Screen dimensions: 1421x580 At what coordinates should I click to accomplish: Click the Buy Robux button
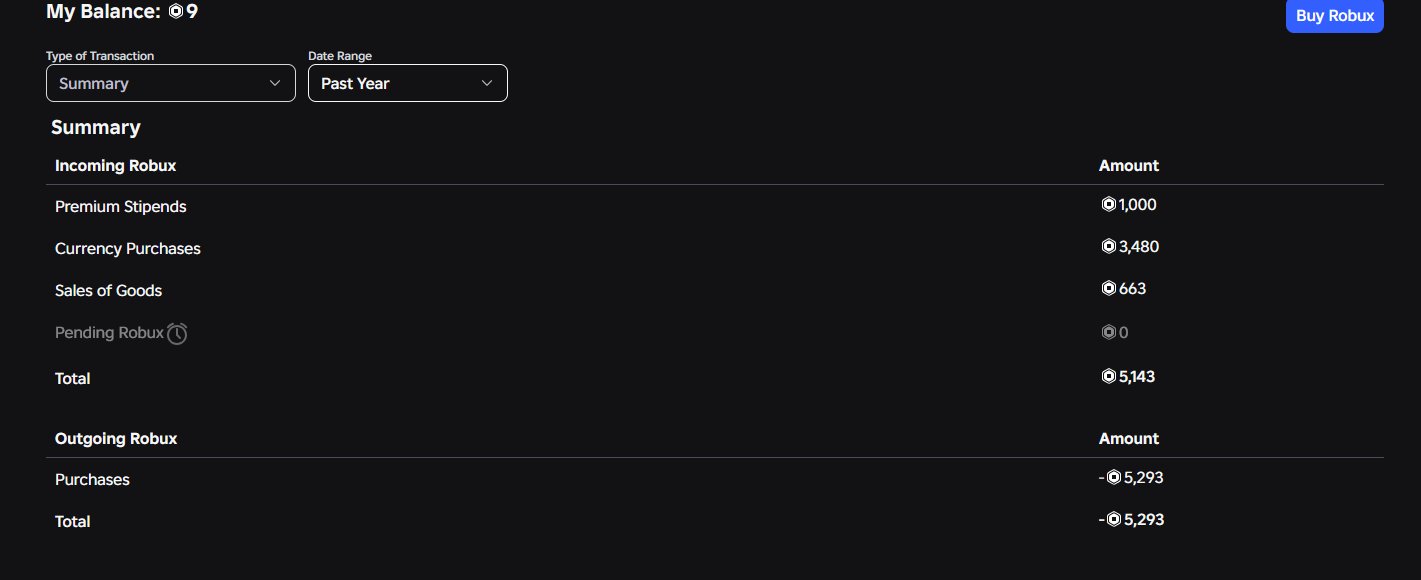click(x=1334, y=16)
